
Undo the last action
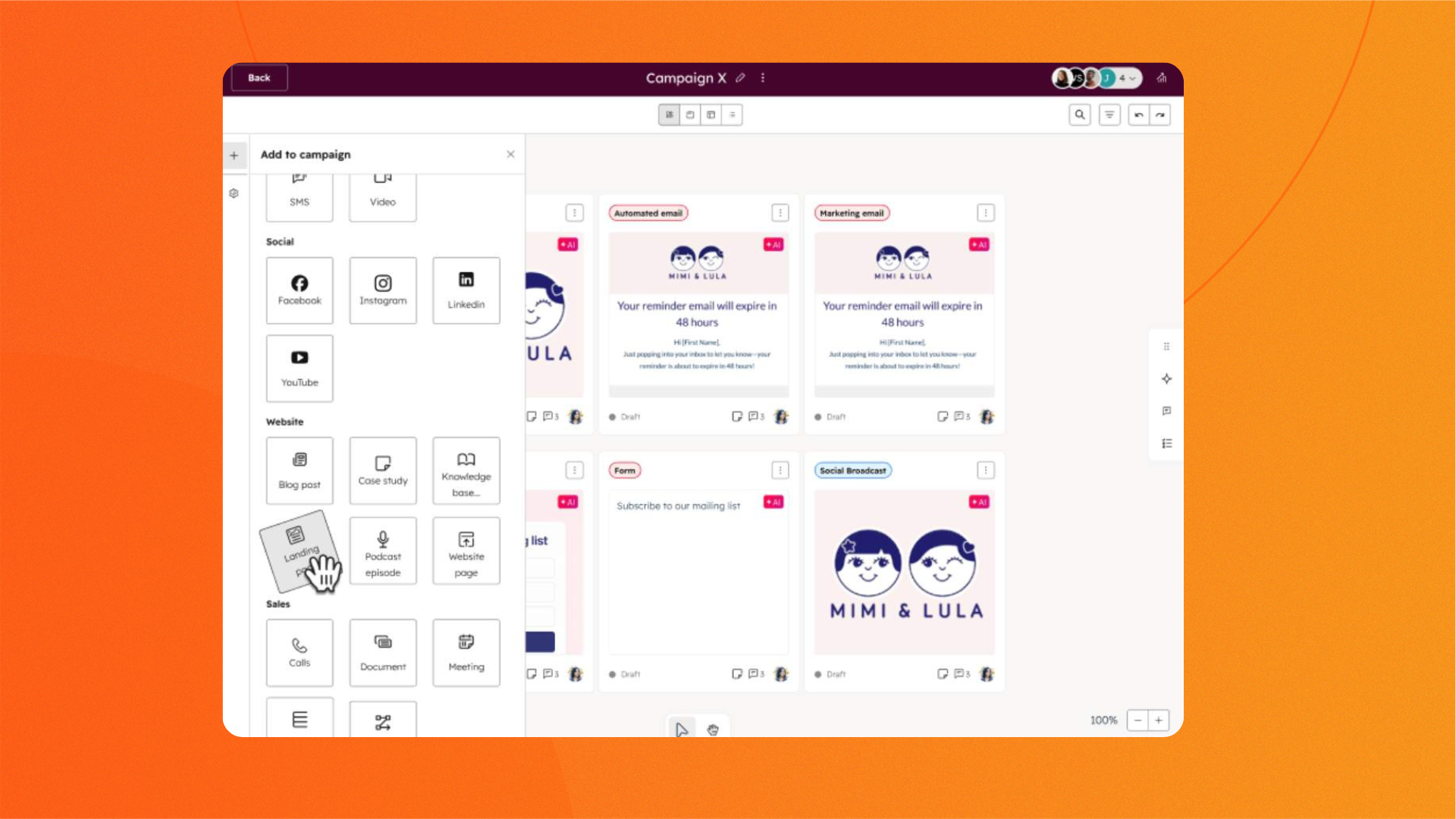click(1138, 115)
